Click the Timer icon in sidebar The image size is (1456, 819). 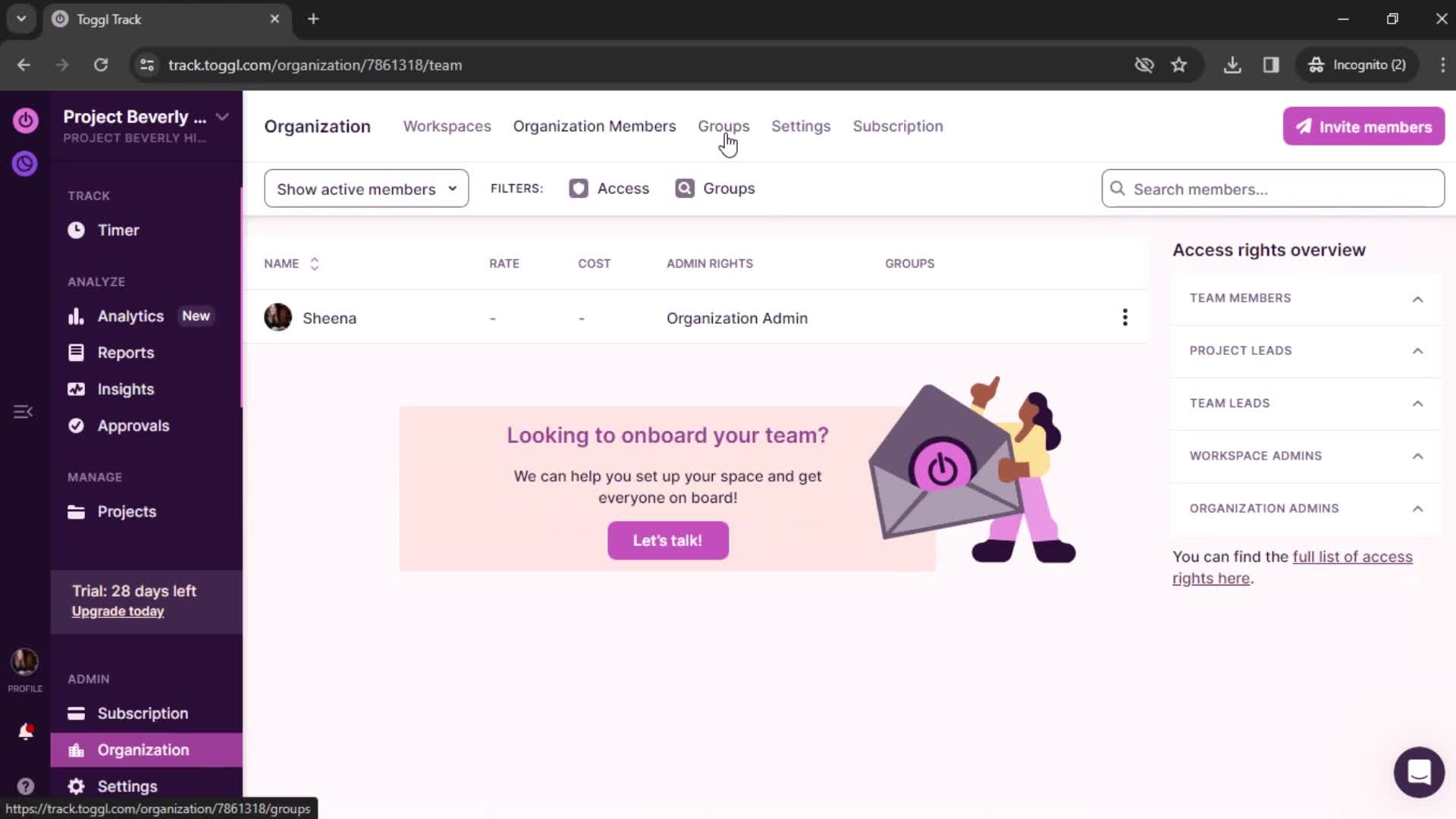pyautogui.click(x=77, y=230)
